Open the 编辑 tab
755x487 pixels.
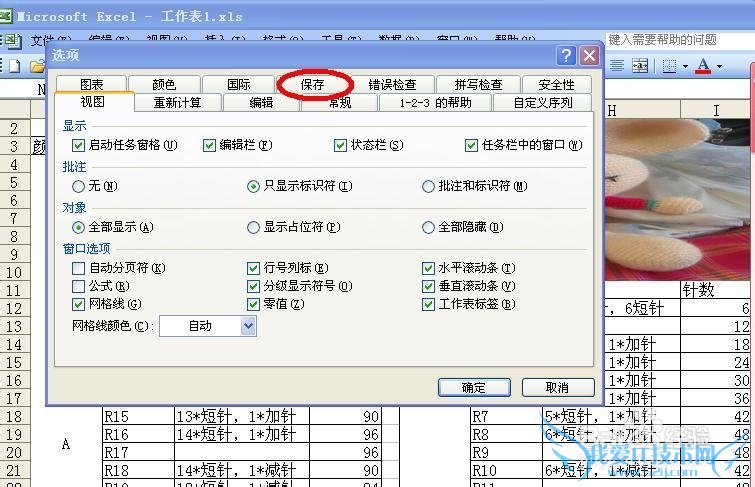(261, 103)
